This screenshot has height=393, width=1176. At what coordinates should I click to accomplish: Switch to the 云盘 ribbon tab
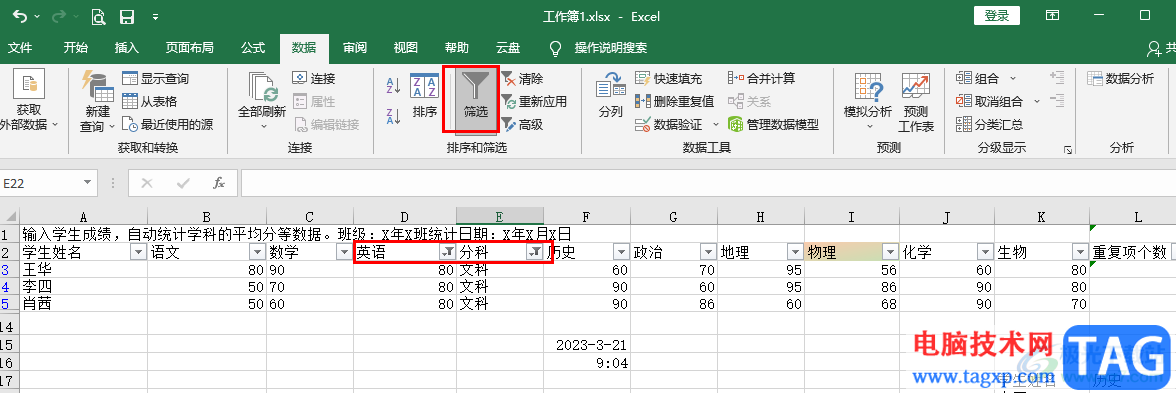point(508,48)
